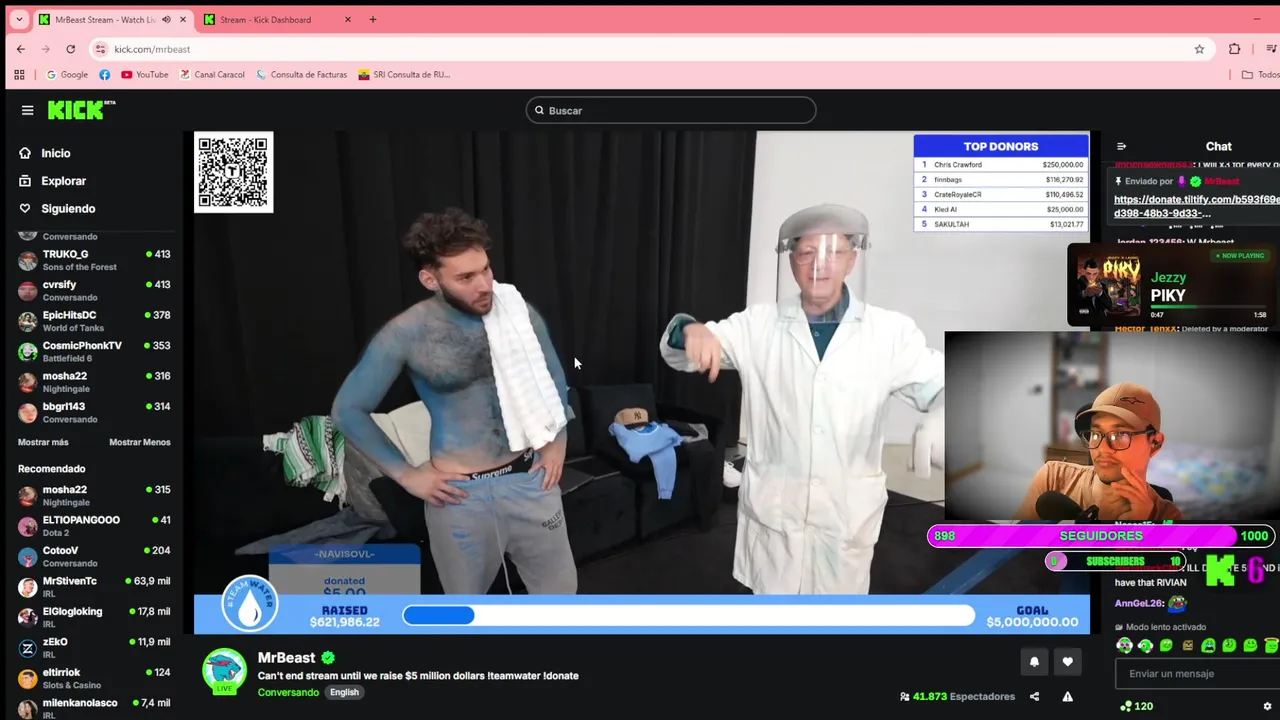Click the Conversando category link below title

coord(288,692)
